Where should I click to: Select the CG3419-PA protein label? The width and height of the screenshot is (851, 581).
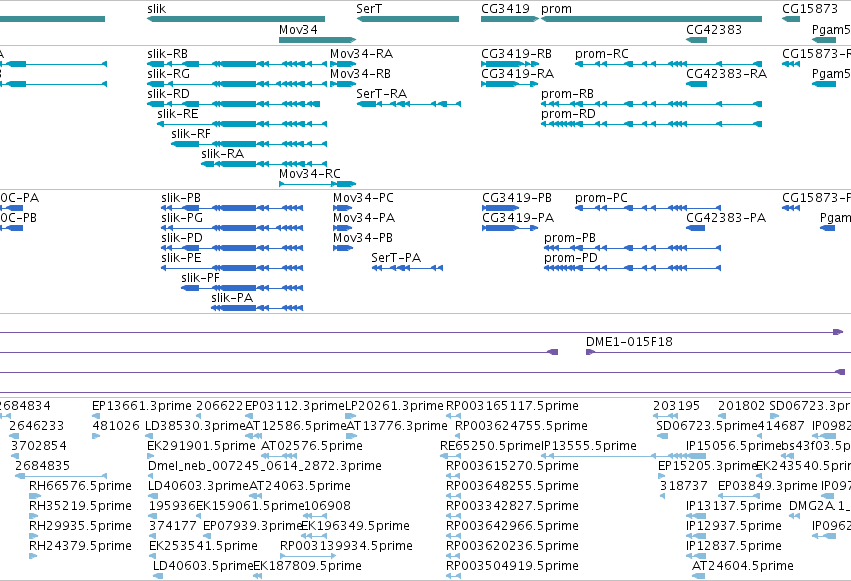point(518,218)
